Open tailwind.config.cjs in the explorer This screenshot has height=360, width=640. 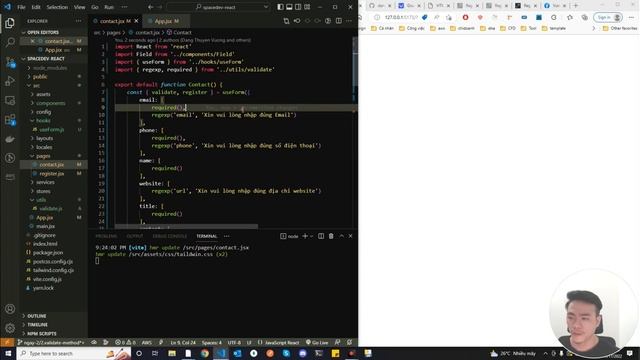click(x=53, y=270)
